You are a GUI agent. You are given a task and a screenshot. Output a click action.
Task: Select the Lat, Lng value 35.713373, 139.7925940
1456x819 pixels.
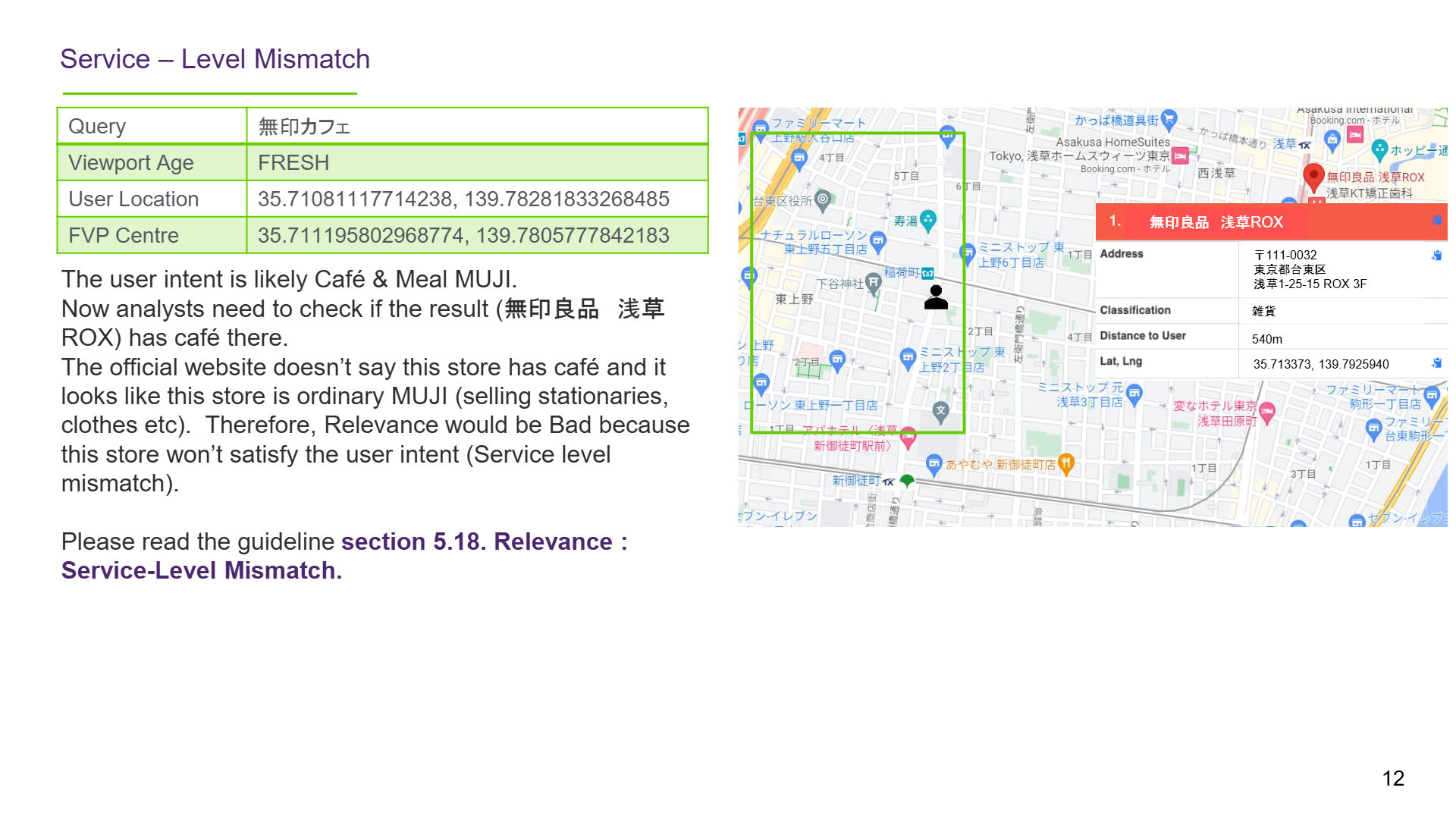click(1321, 364)
